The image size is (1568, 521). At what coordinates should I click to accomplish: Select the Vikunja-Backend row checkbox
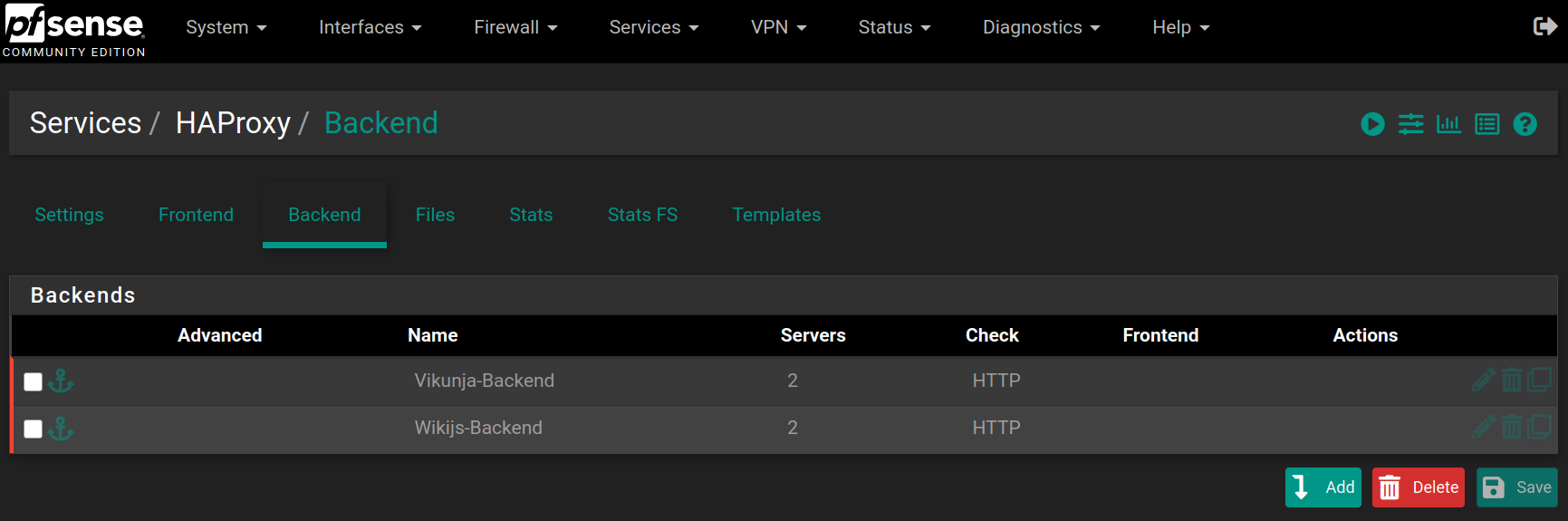[x=34, y=381]
